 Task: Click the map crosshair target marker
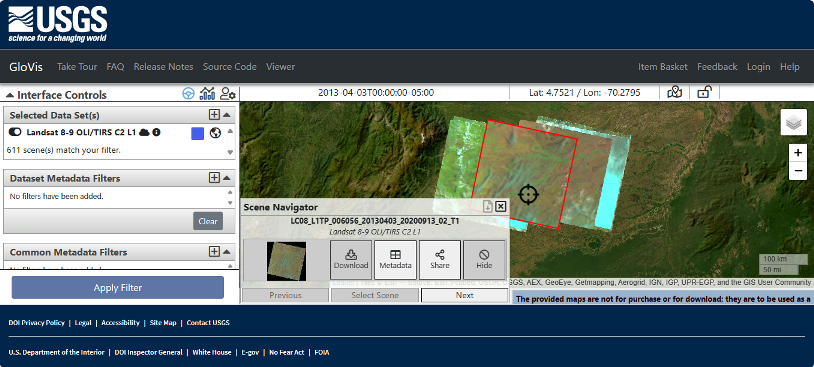tap(528, 194)
